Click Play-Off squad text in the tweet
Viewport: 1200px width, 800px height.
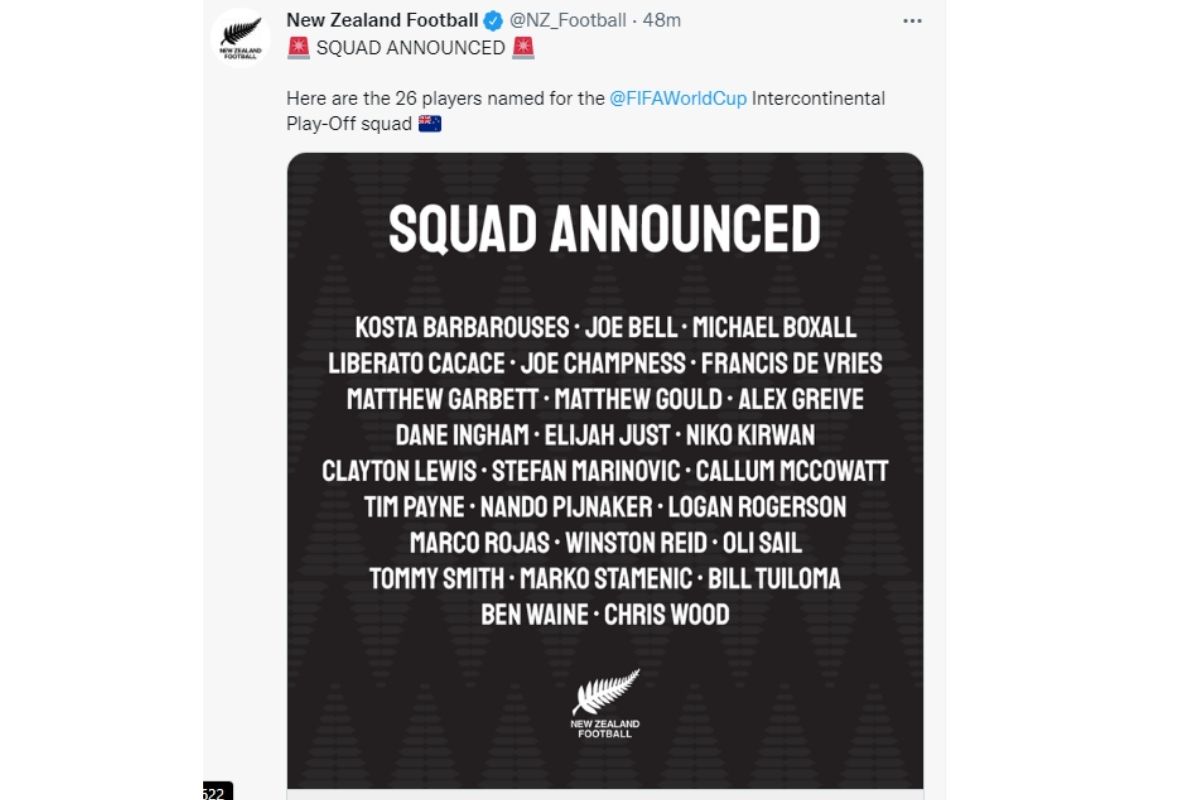click(x=348, y=124)
